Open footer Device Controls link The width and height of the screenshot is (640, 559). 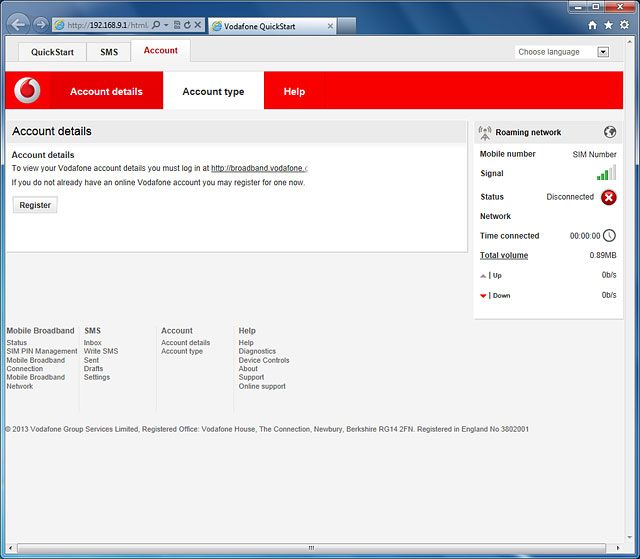click(x=264, y=360)
